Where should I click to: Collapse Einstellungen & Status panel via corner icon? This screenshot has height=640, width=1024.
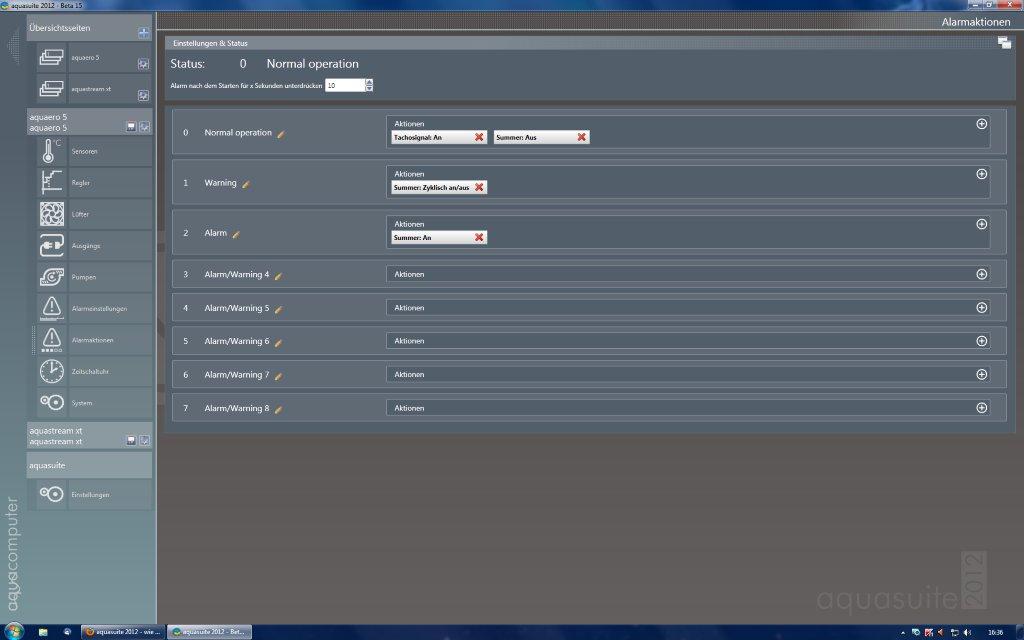(x=1004, y=43)
